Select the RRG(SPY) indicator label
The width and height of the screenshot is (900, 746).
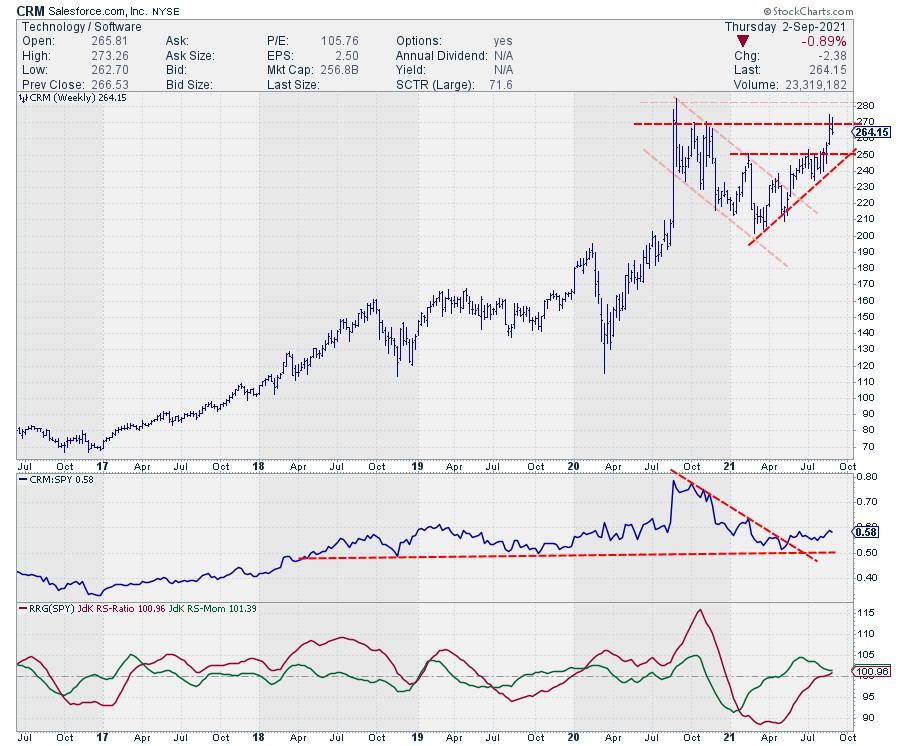(x=49, y=608)
